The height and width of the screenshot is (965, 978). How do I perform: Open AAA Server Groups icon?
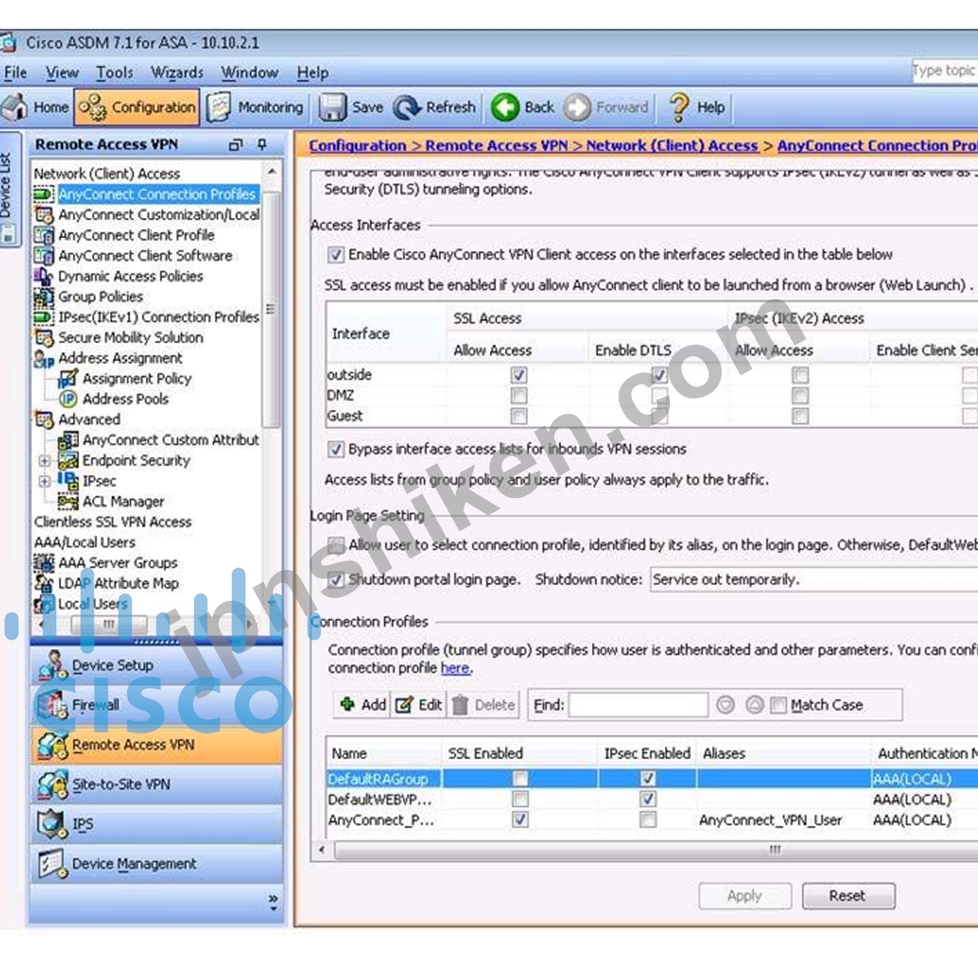(44, 563)
